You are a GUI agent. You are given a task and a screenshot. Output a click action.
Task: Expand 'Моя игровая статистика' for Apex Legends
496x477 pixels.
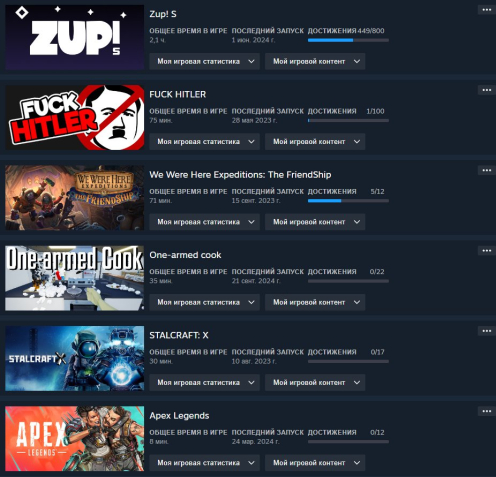tap(204, 463)
